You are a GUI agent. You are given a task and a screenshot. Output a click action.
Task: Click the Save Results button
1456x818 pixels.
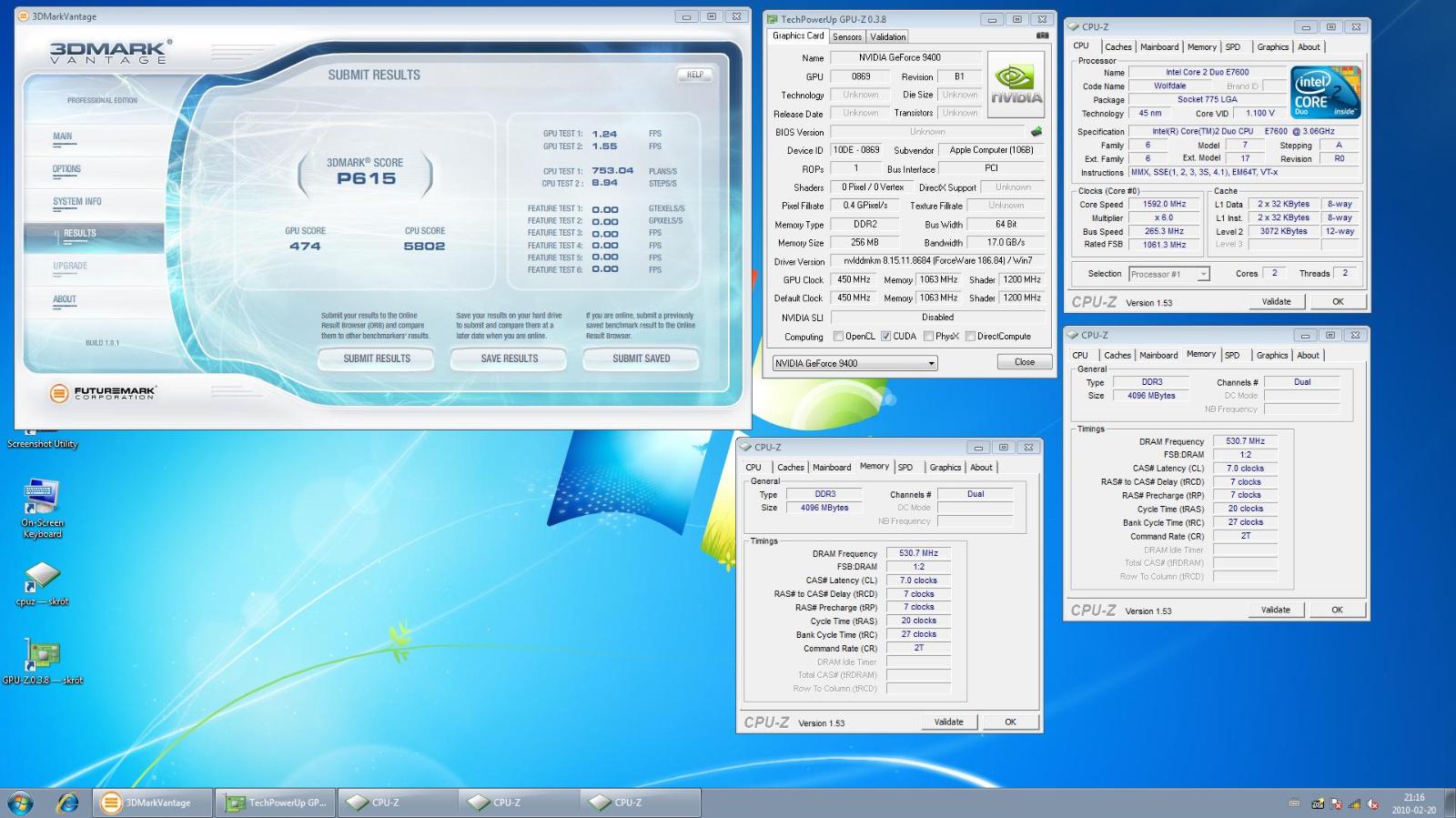[x=509, y=359]
